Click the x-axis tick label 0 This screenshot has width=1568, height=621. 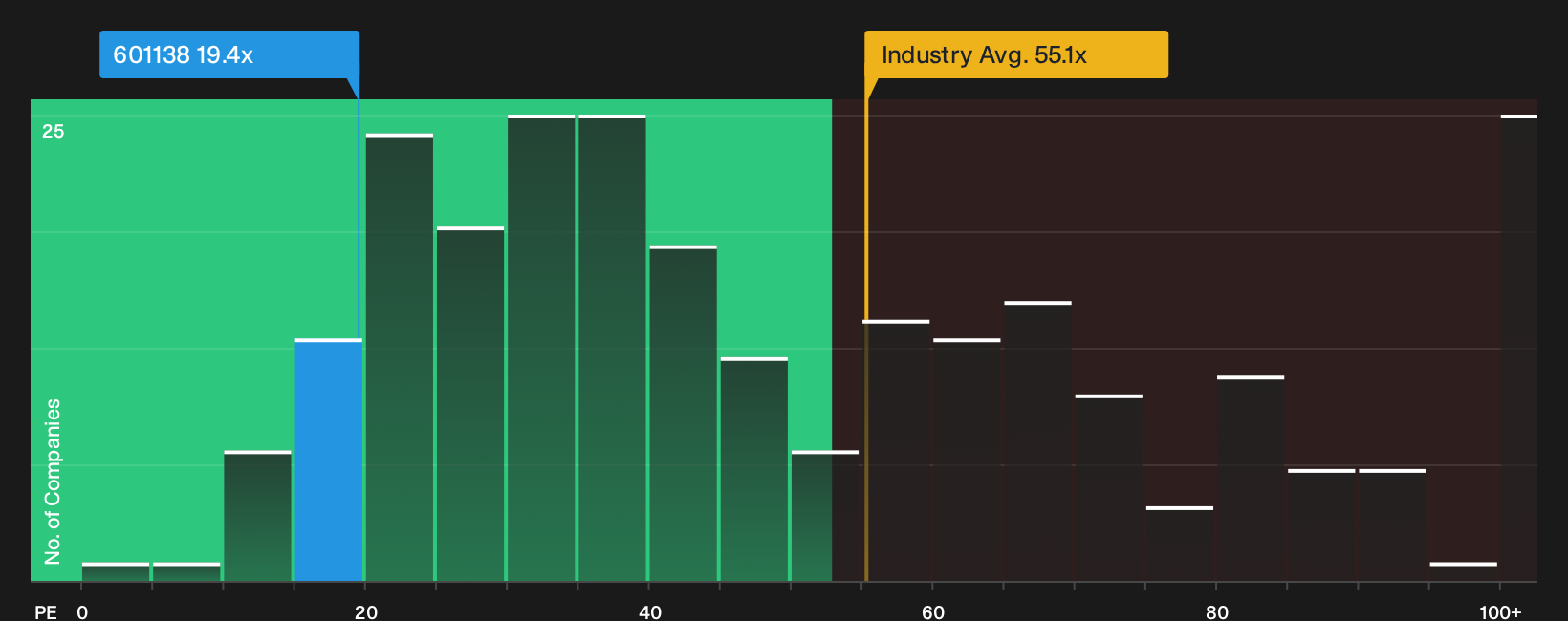pyautogui.click(x=82, y=612)
